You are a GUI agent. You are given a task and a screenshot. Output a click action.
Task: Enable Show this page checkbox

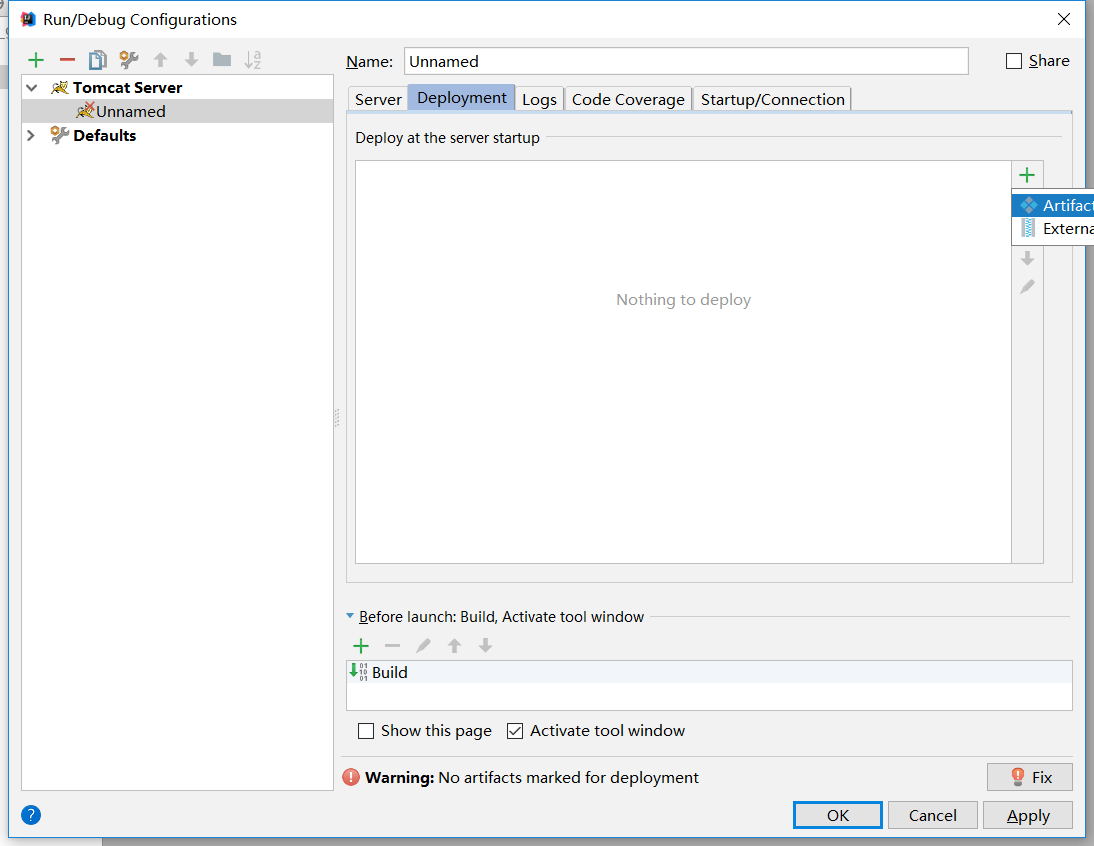point(366,731)
